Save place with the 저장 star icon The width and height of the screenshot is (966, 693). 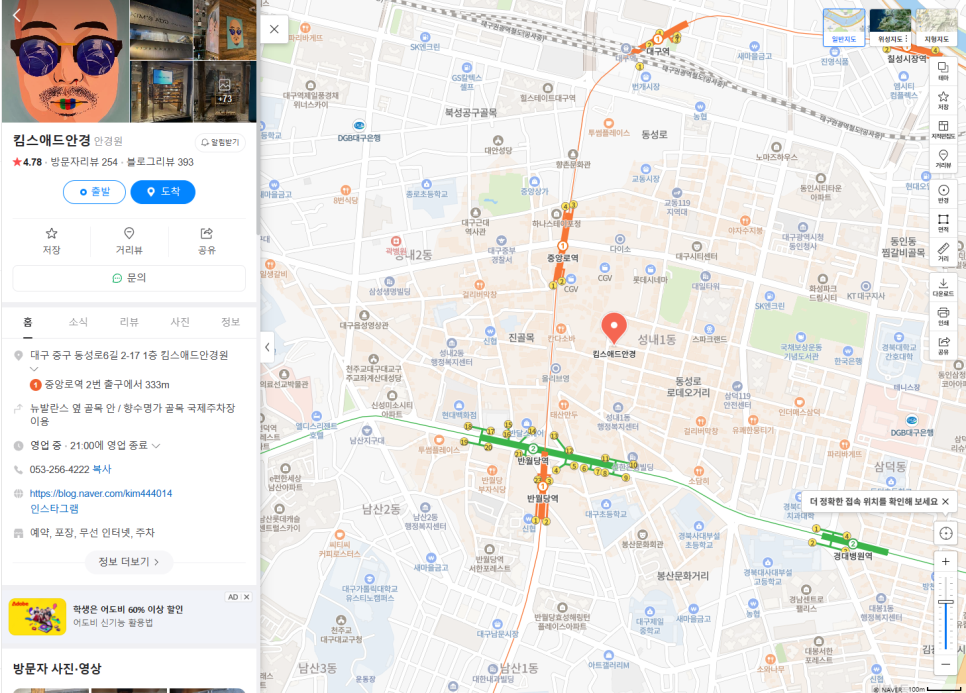[x=52, y=240]
